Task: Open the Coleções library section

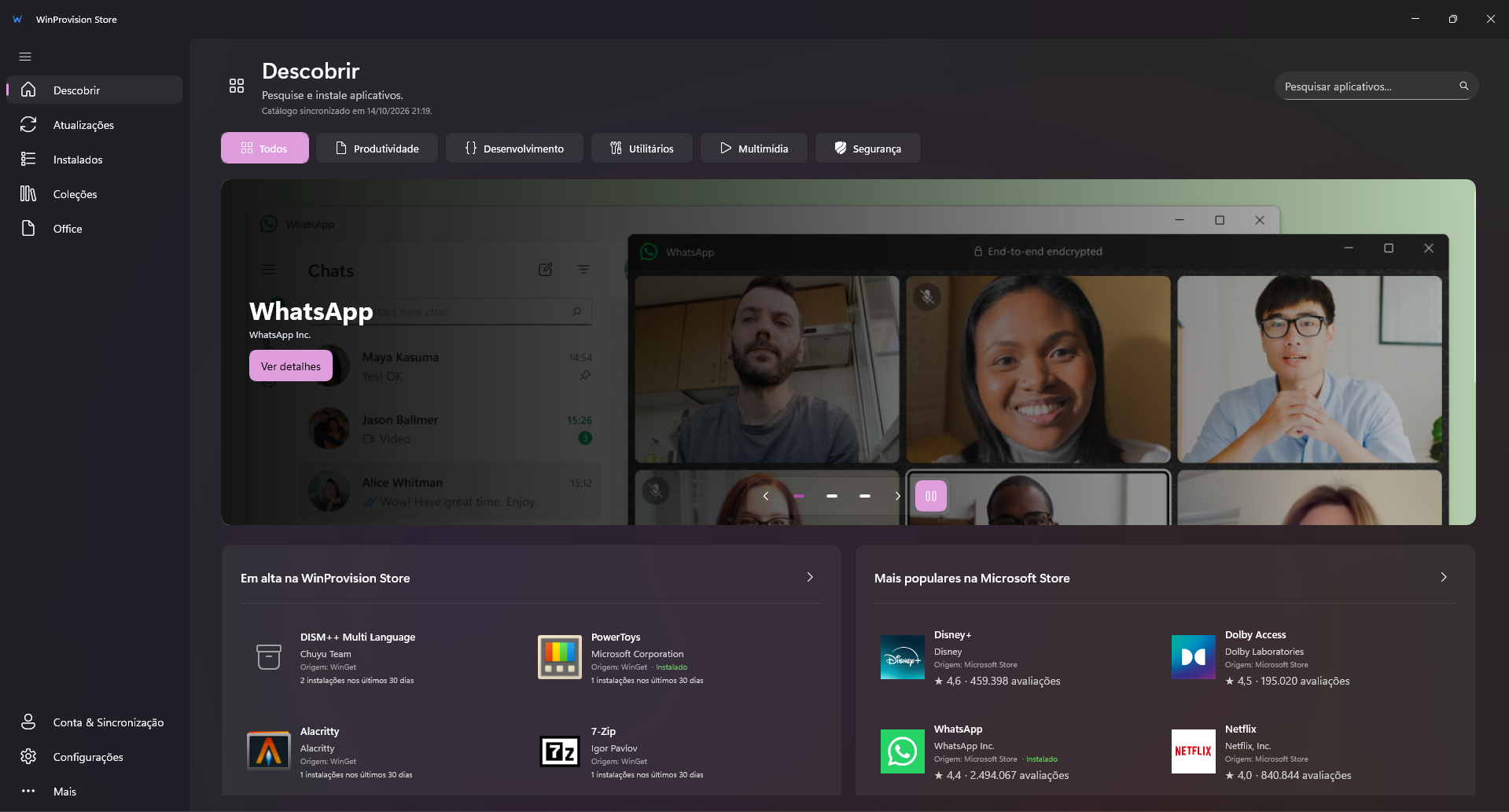Action: (x=94, y=194)
